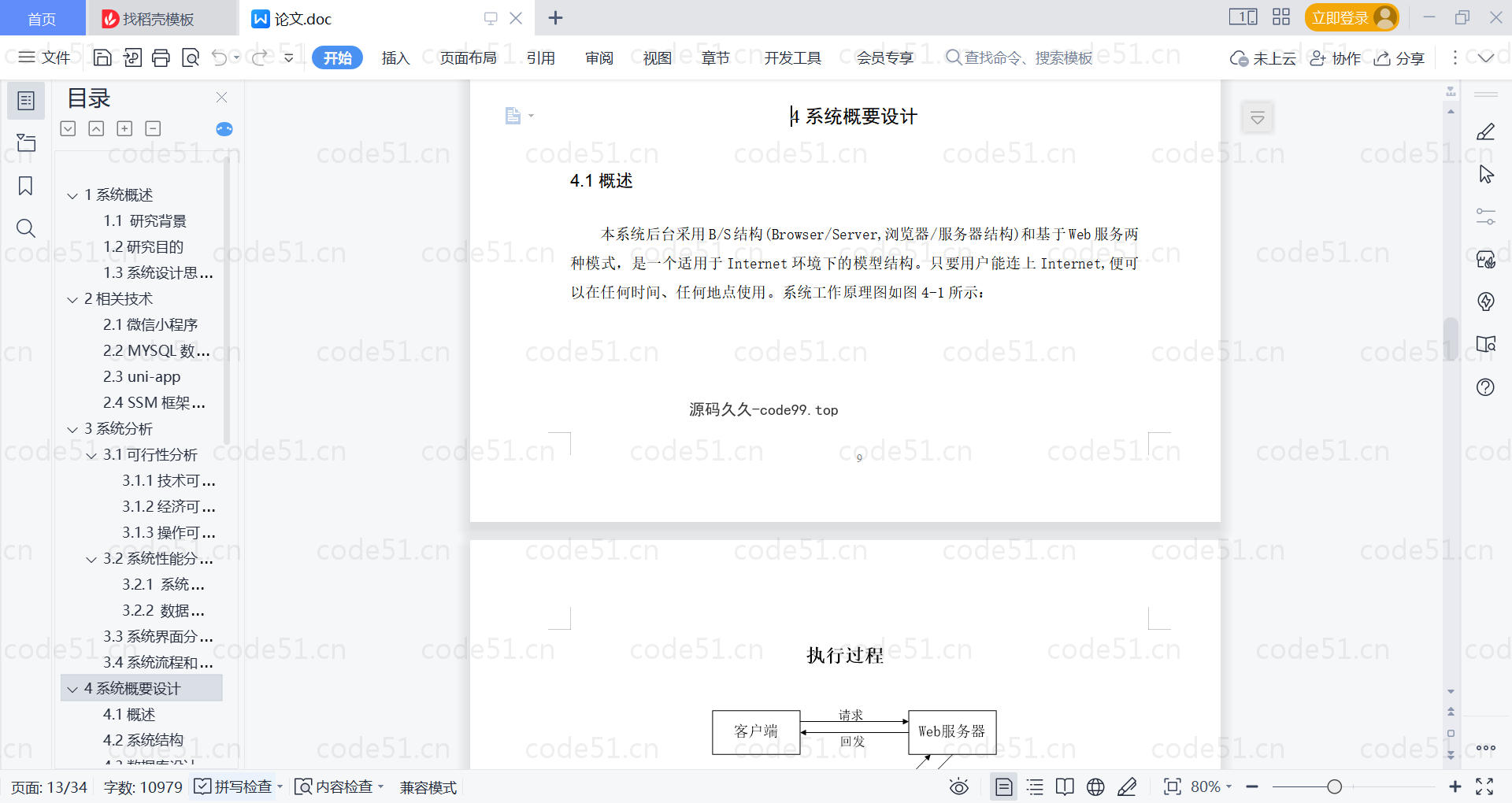Adjust the zoom slider handle
Viewport: 1512px width, 803px height.
click(x=1334, y=786)
